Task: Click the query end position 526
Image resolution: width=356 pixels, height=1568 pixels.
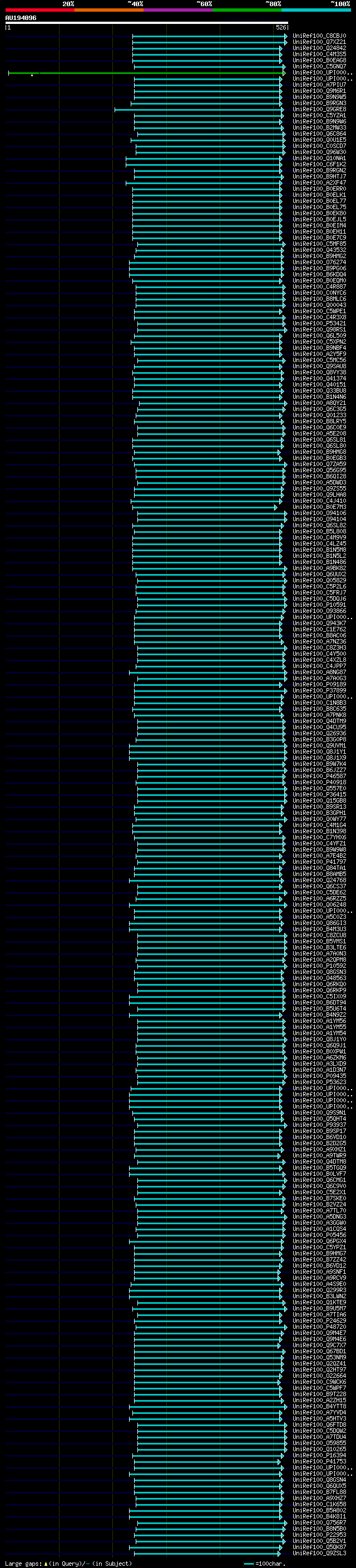Action: [x=281, y=27]
